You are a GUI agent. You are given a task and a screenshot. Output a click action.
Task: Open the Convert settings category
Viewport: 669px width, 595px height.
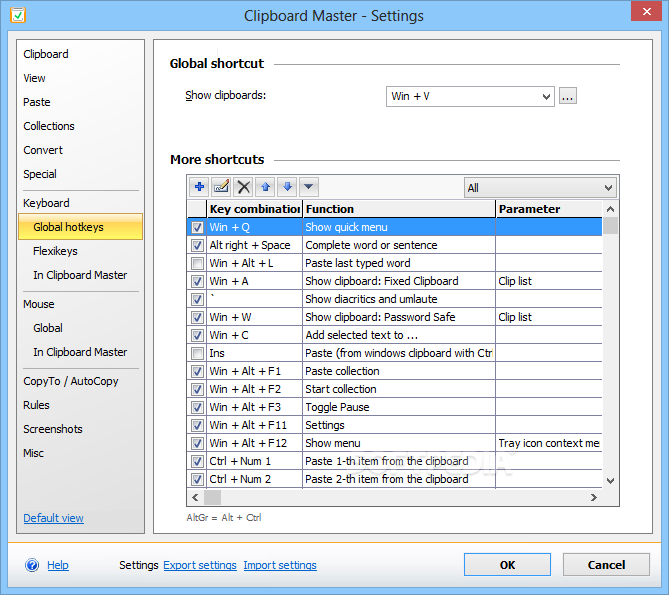(x=43, y=150)
